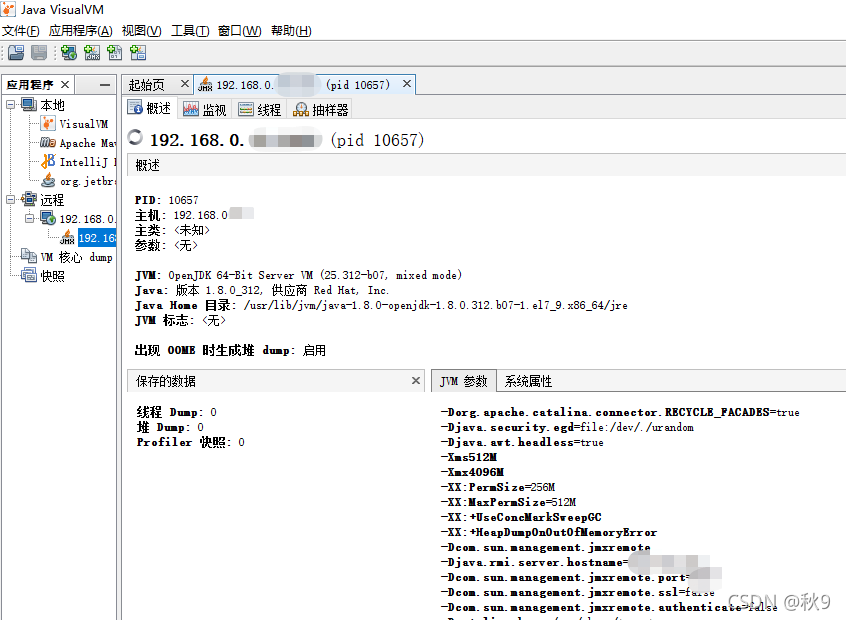Select the JVM 参数 tab

(x=463, y=381)
